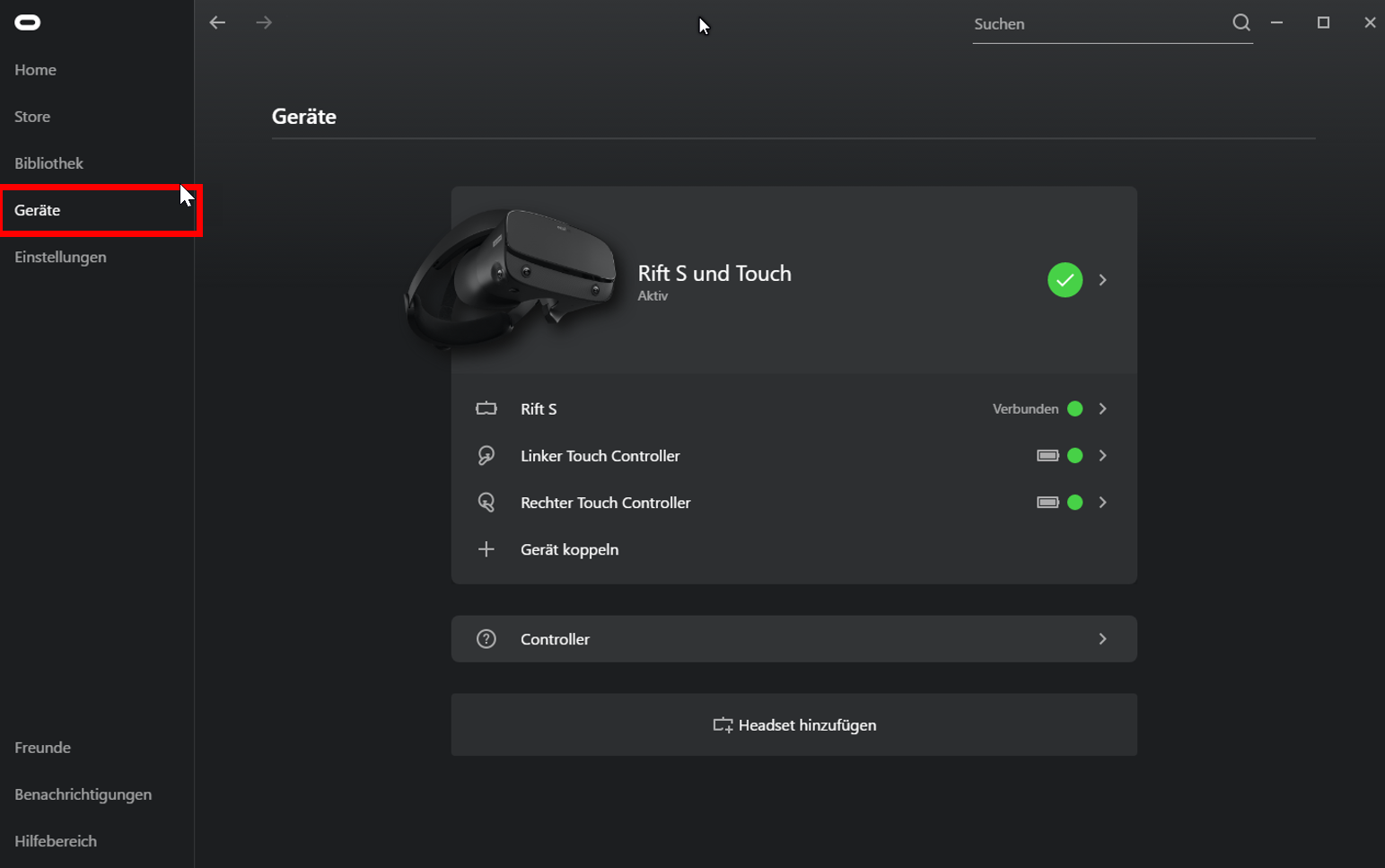Click the question mark Controller icon
The image size is (1385, 868).
[486, 638]
